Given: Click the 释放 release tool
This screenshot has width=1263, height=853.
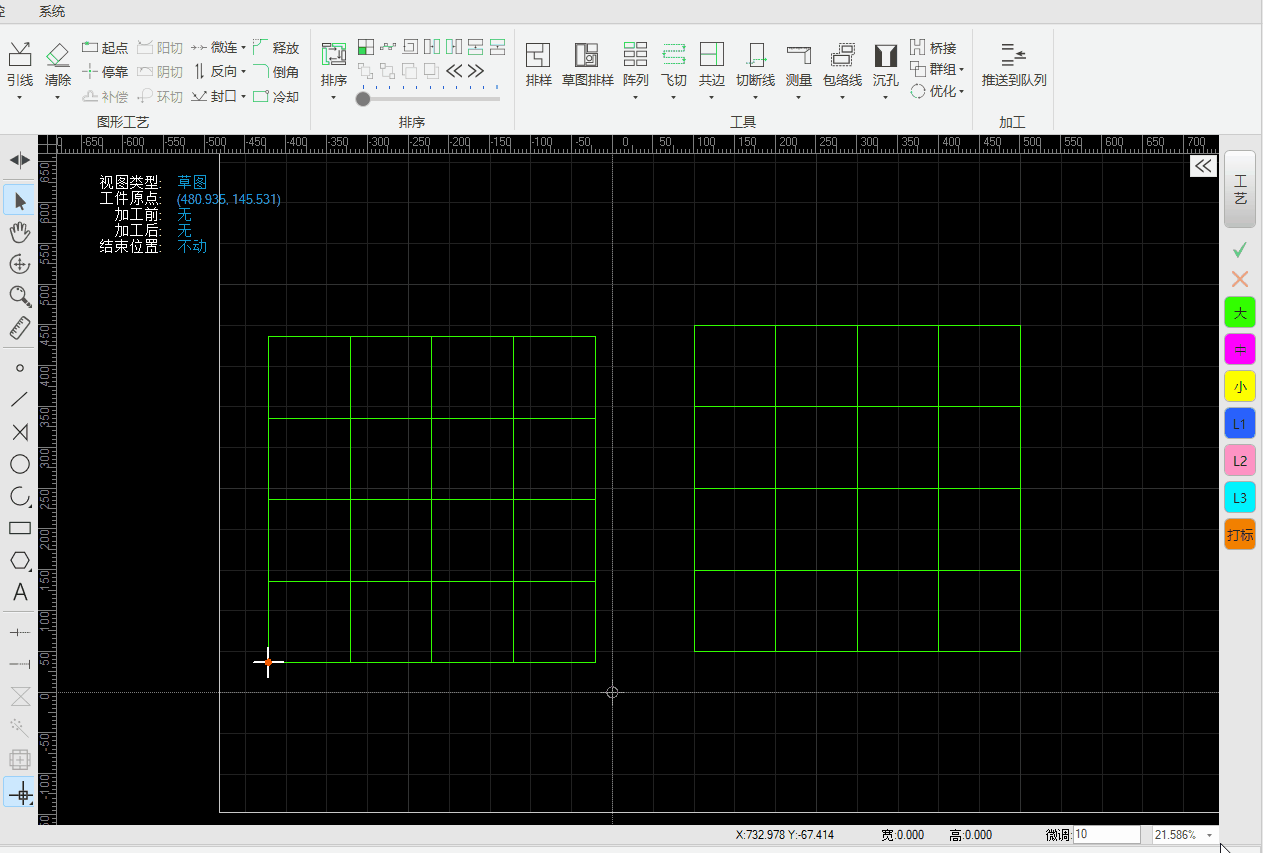Looking at the screenshot, I should 275,47.
